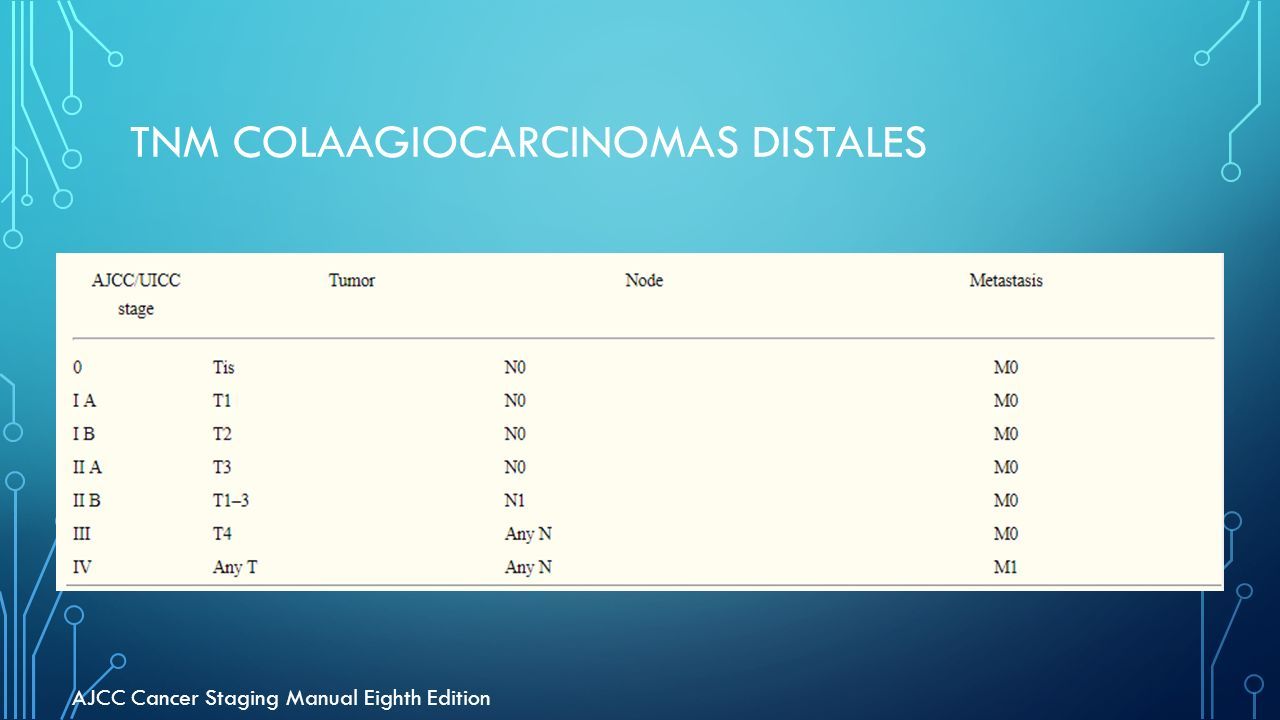Select the Node column header
Image resolution: width=1280 pixels, height=720 pixels.
pyautogui.click(x=644, y=280)
